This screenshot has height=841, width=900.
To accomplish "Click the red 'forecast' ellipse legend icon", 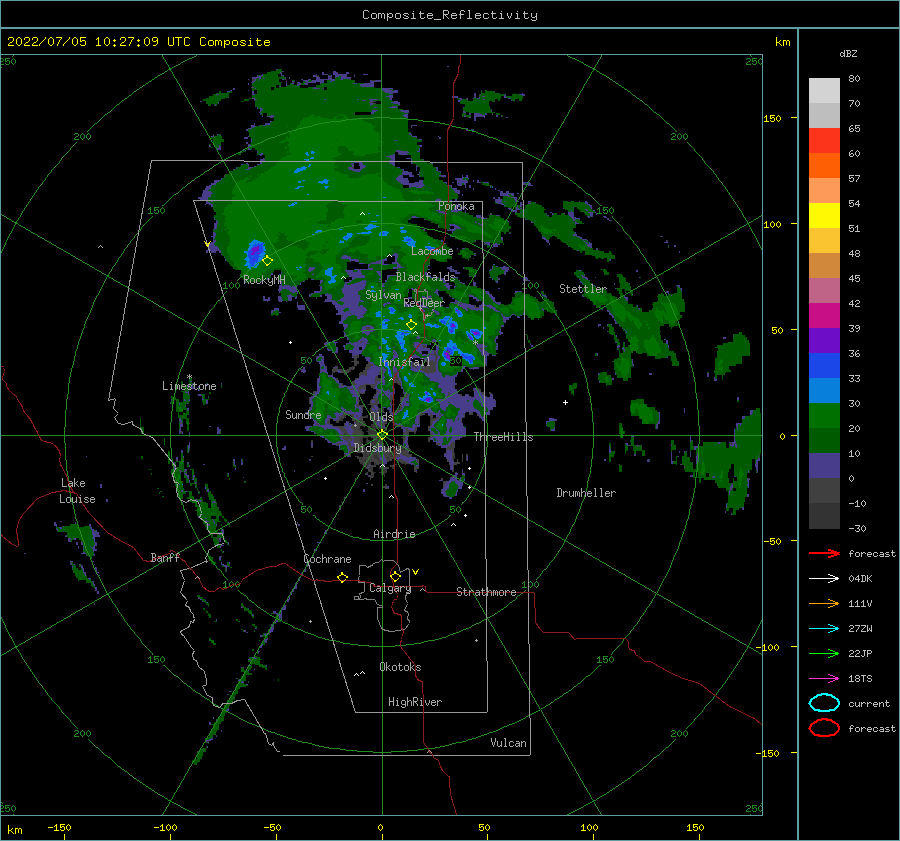I will pyautogui.click(x=824, y=728).
